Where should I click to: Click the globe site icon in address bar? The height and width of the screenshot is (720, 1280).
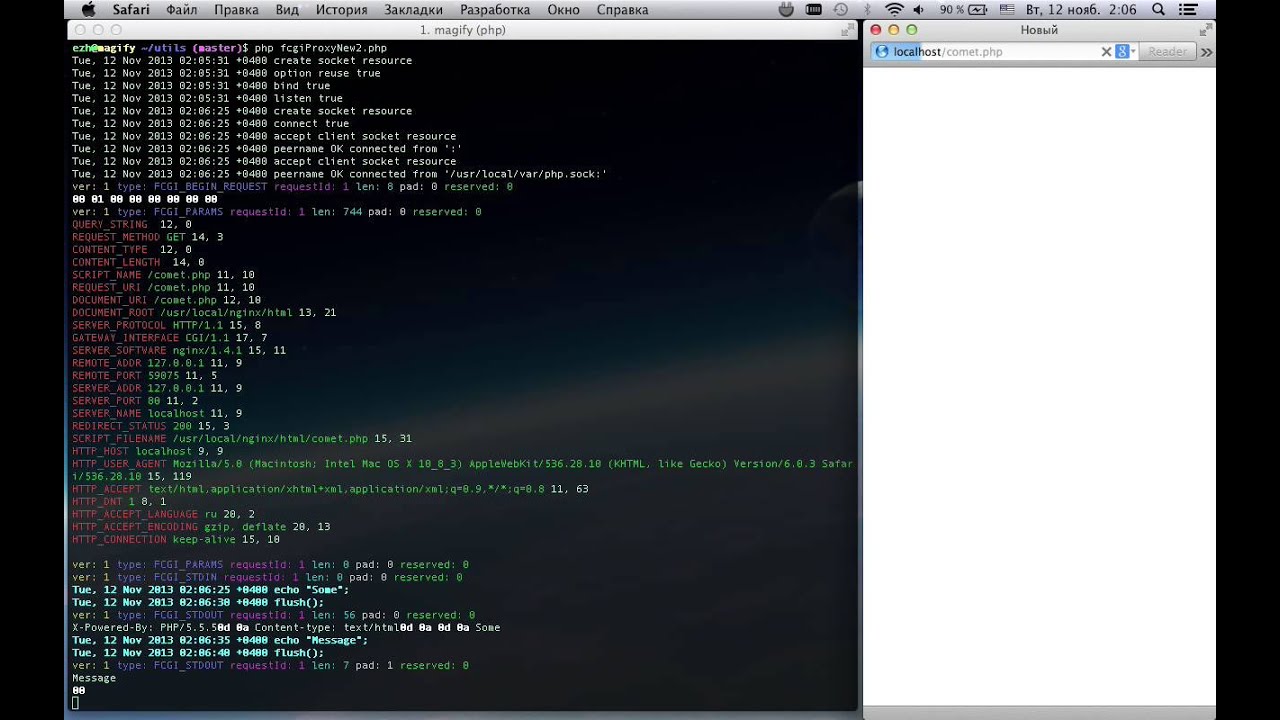[x=882, y=51]
